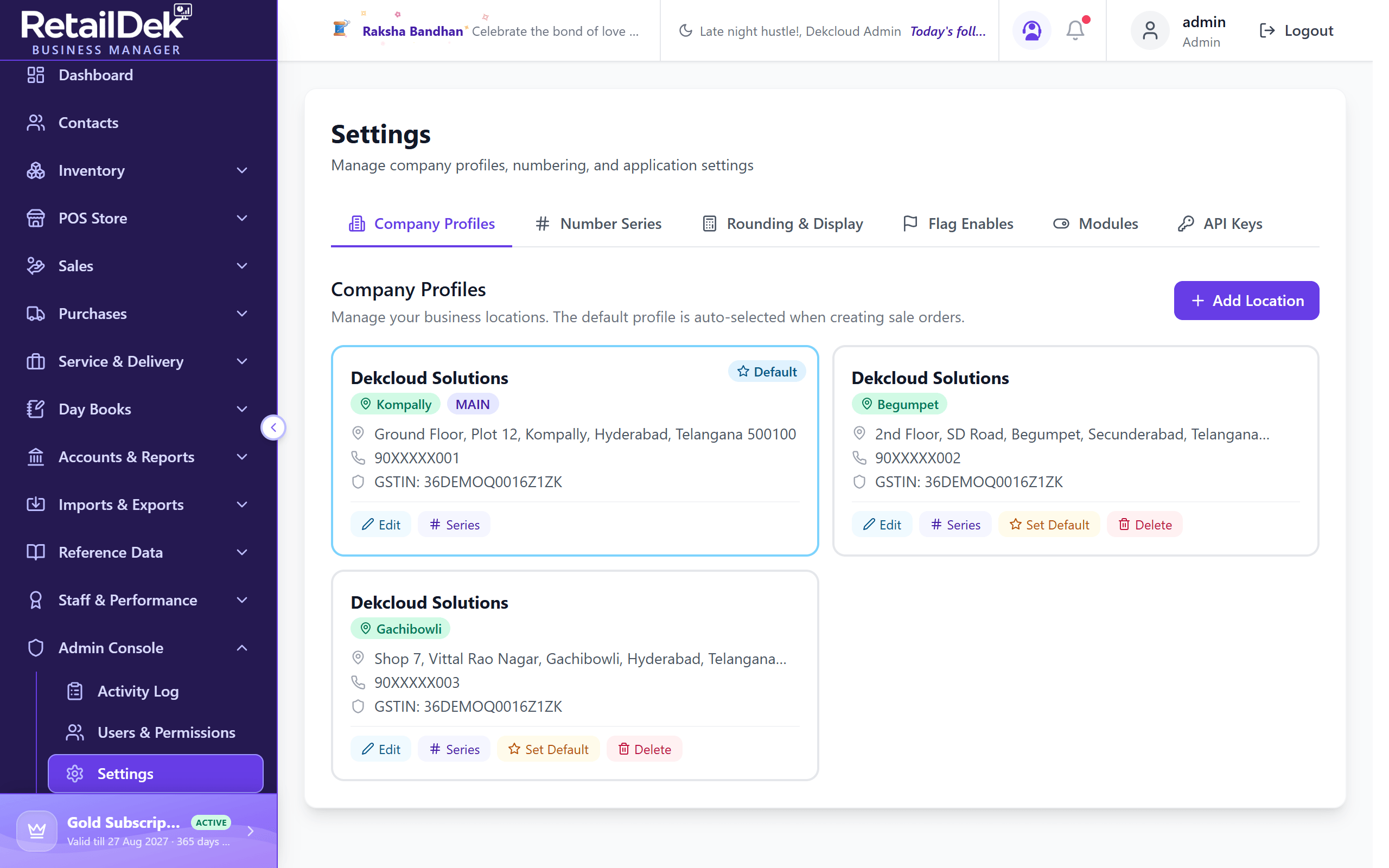Open the API Keys tab

tap(1220, 224)
